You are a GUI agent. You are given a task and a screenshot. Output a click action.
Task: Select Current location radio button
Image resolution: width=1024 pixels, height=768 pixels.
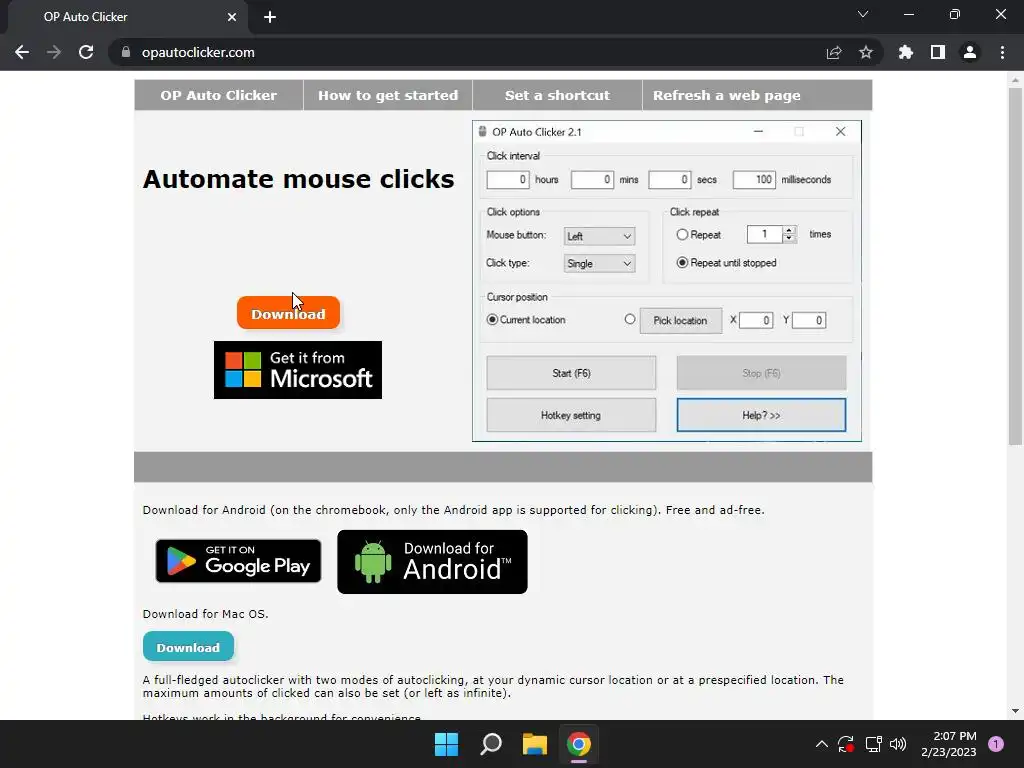(492, 320)
